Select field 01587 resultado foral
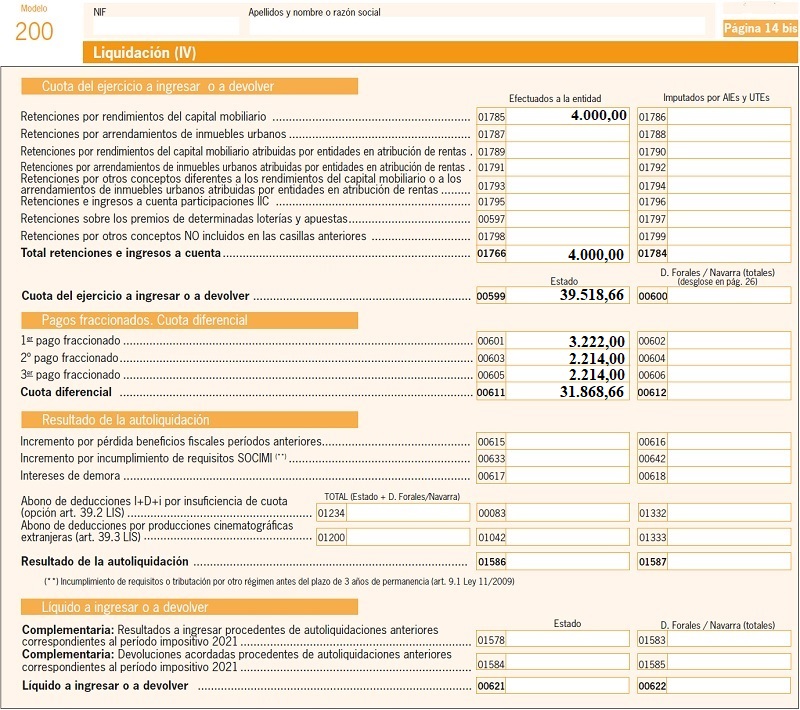This screenshot has width=800, height=710. click(x=729, y=562)
